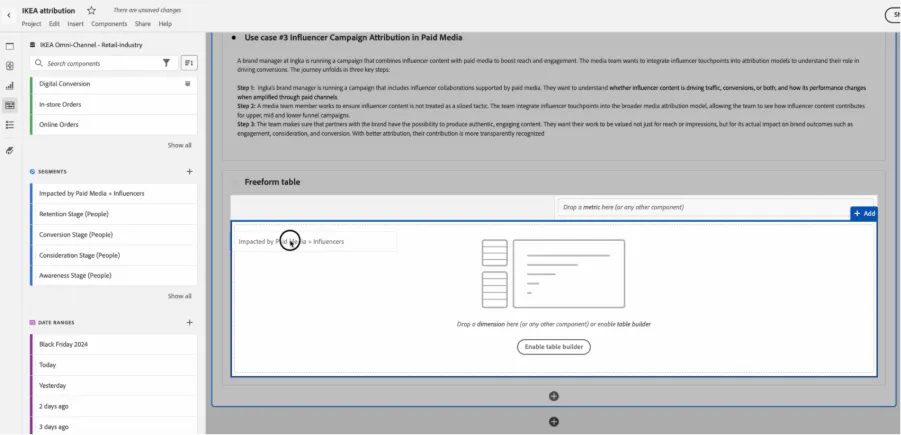Open the Components menu
Image resolution: width=901 pixels, height=435 pixels.
click(109, 24)
